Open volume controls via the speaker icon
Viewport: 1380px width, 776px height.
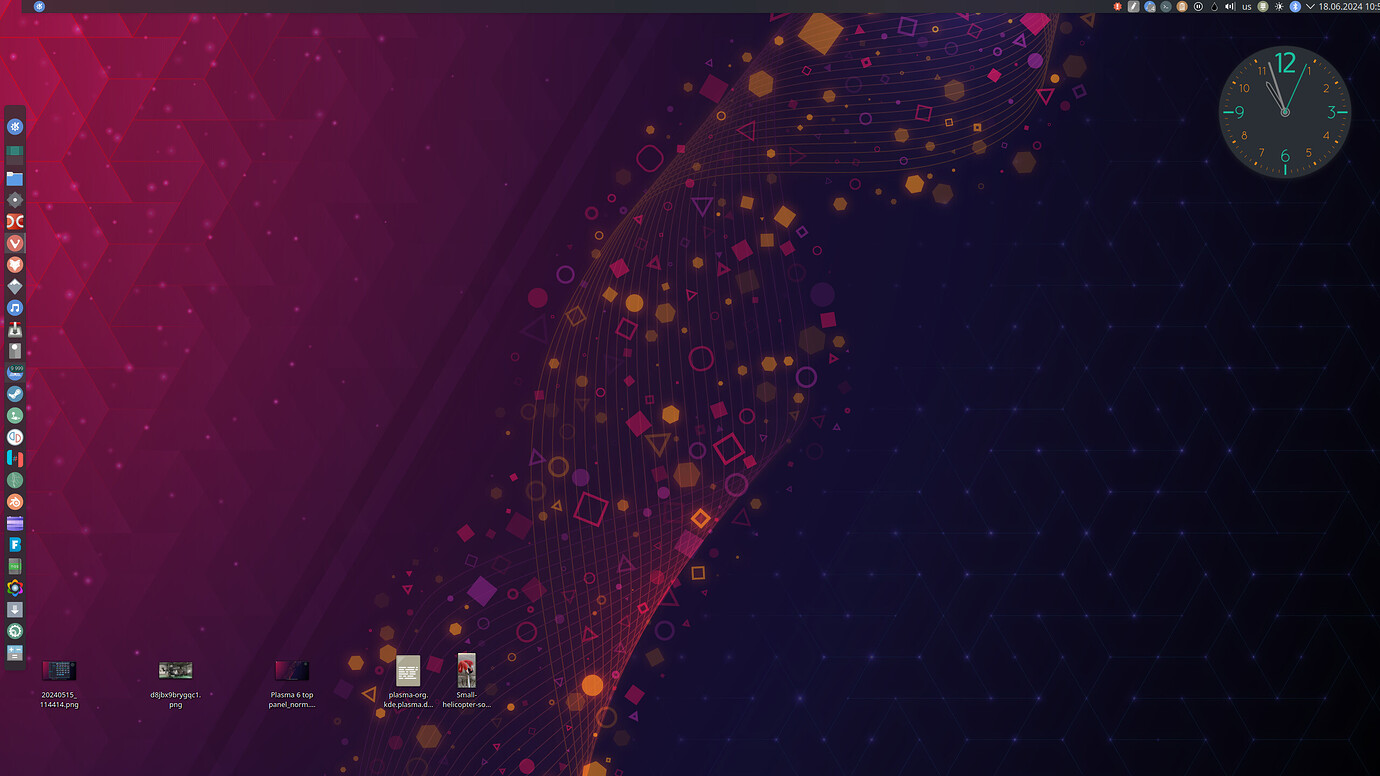tap(1229, 6)
